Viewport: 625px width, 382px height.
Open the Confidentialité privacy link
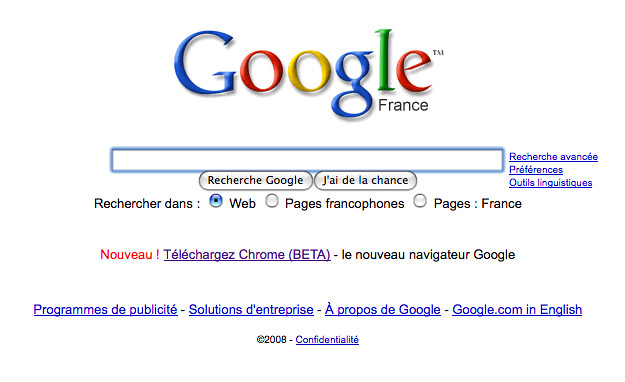point(327,340)
